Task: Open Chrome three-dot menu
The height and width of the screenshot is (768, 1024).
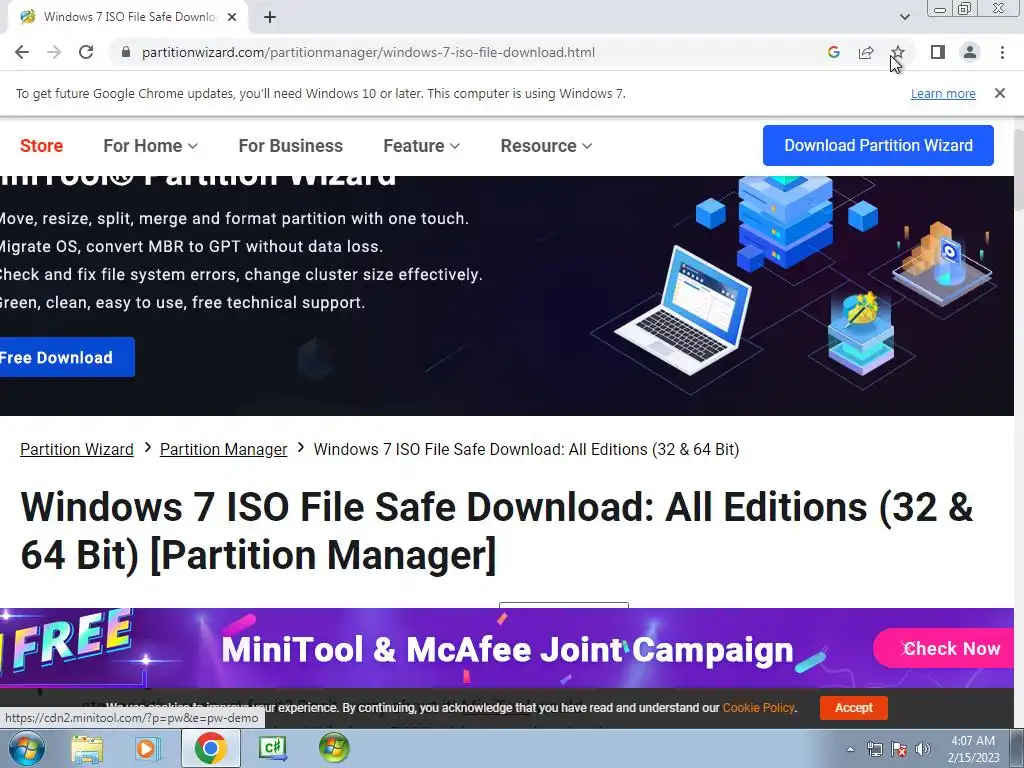Action: (x=1002, y=52)
